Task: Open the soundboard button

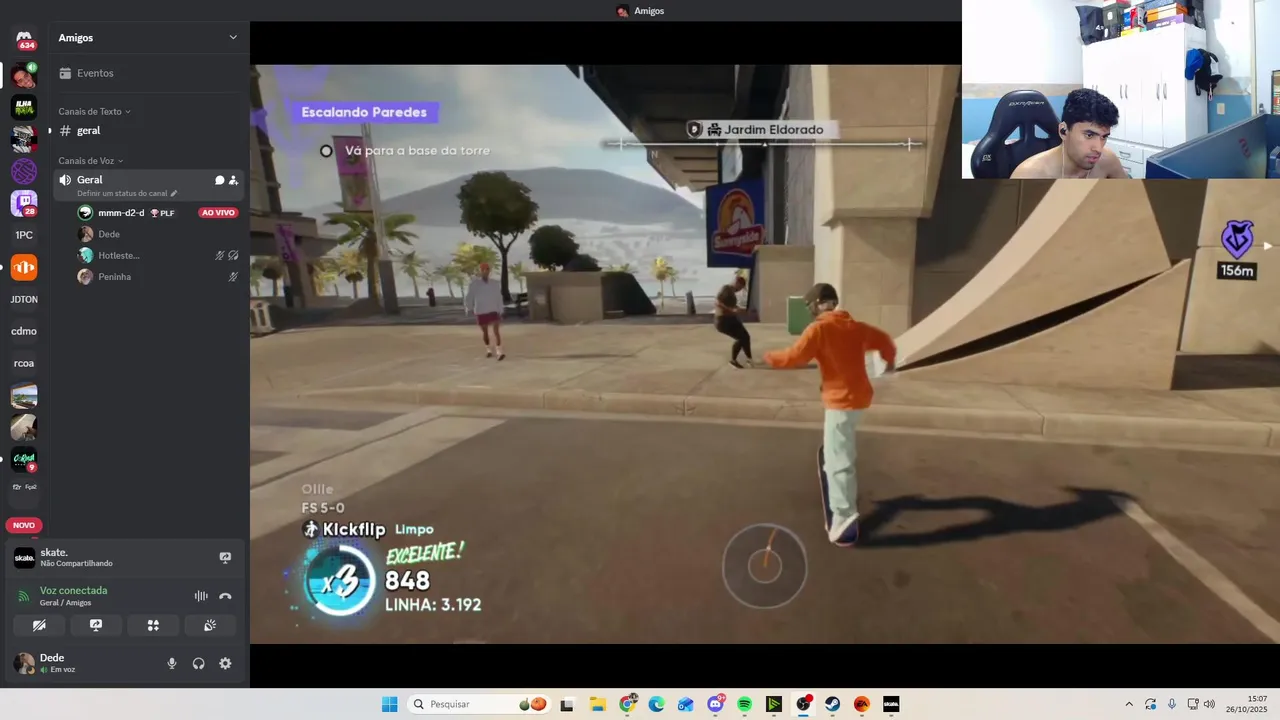Action: 210,625
